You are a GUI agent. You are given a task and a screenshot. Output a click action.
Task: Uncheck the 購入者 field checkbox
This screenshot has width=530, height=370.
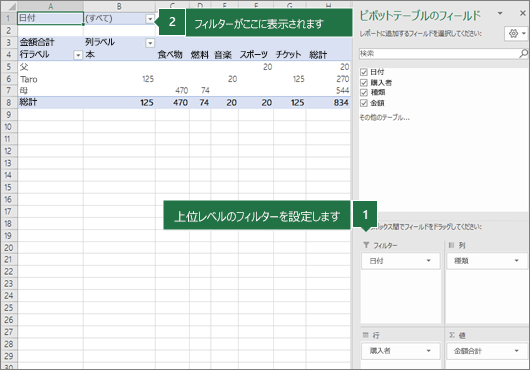[x=364, y=82]
